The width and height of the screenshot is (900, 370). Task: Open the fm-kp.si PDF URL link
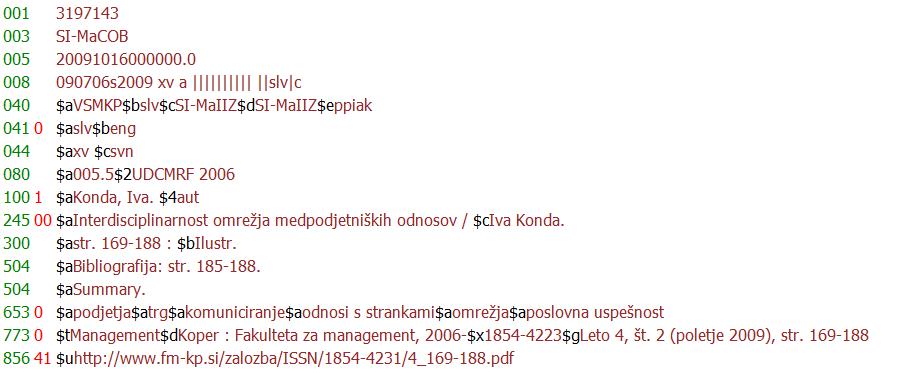tap(294, 359)
